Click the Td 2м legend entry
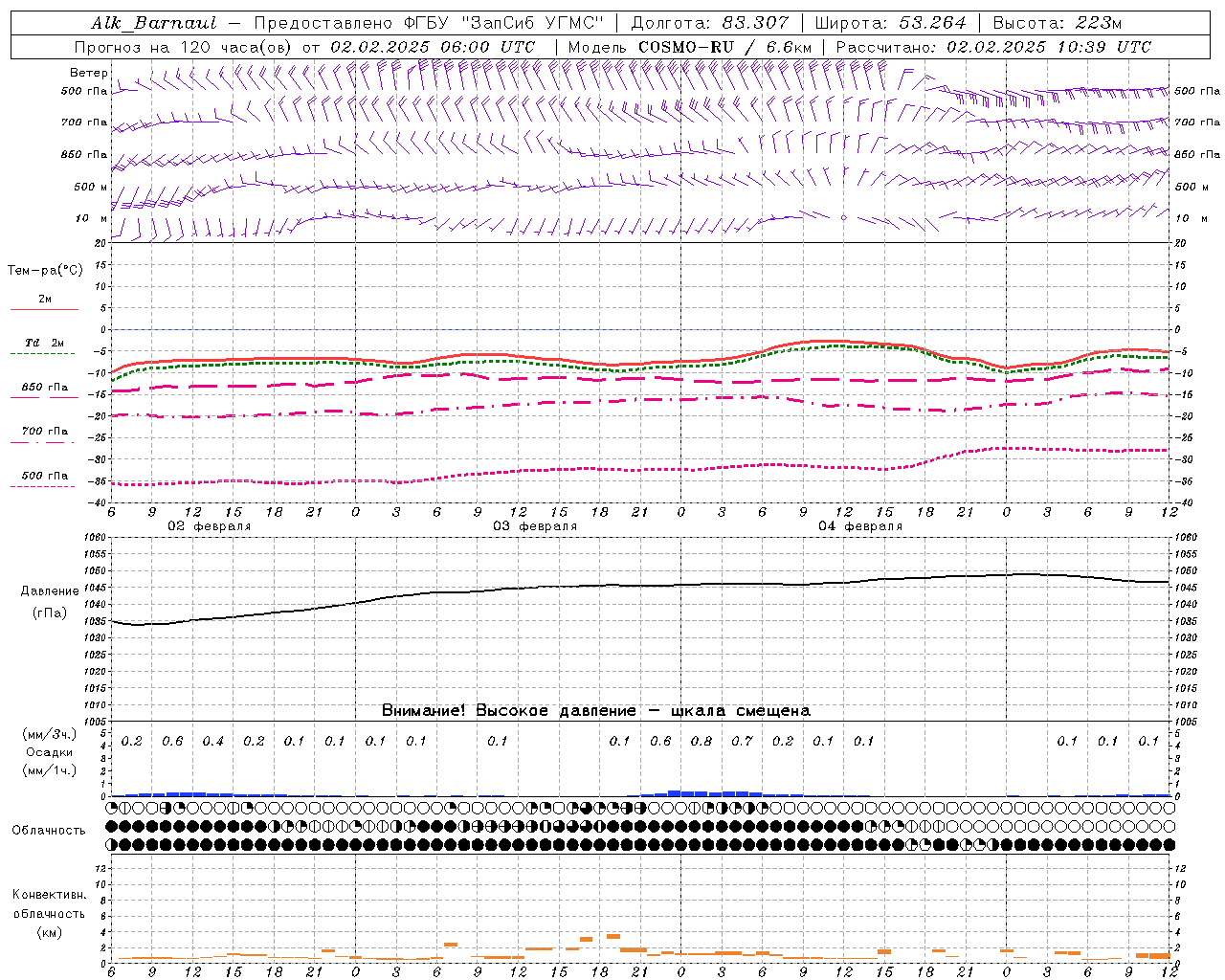This screenshot has width=1225, height=980. tap(45, 343)
